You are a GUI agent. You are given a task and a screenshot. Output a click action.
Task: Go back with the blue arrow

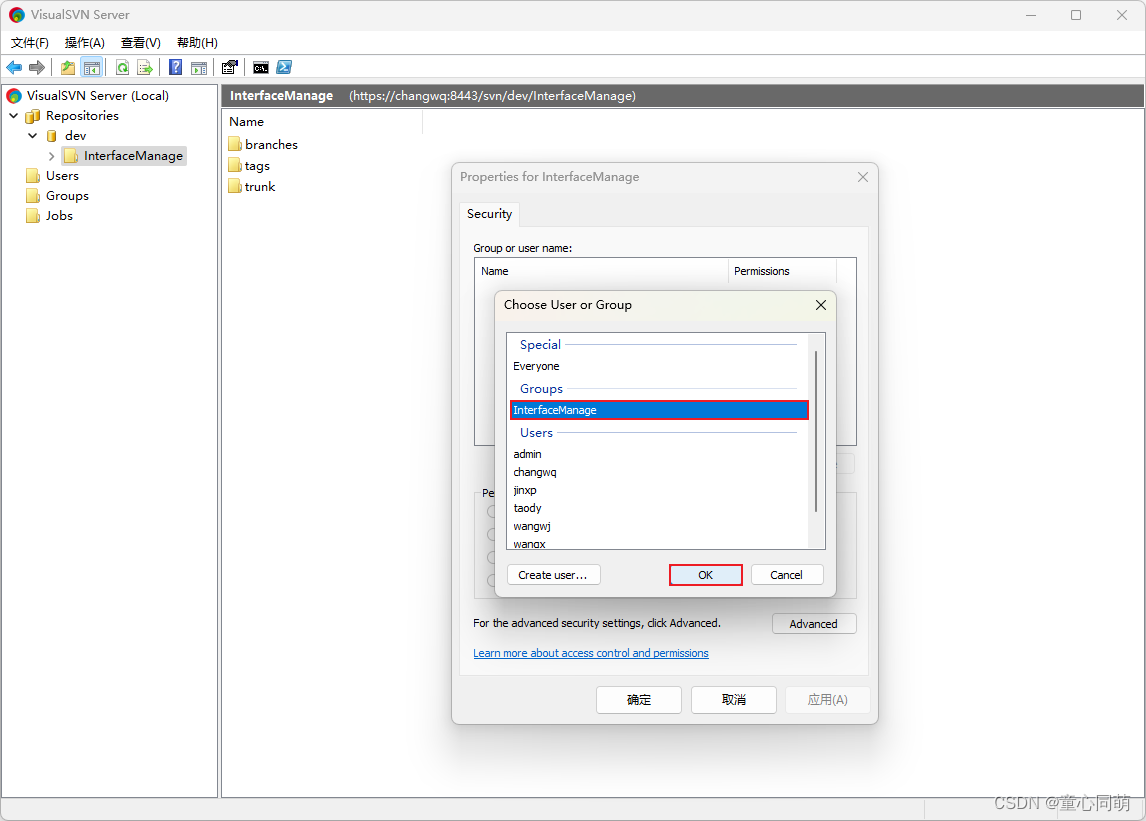click(14, 67)
